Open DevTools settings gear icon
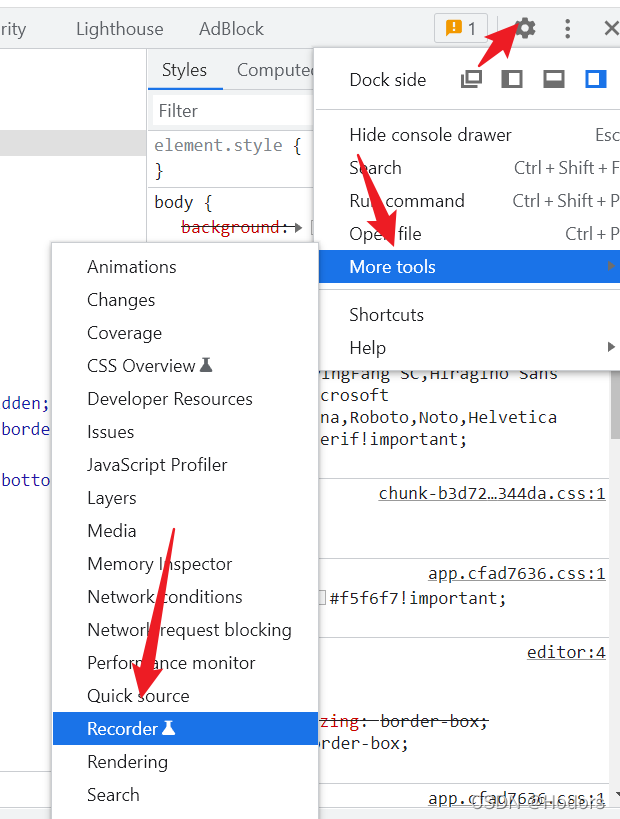Screen dimensions: 620x819 (525, 28)
